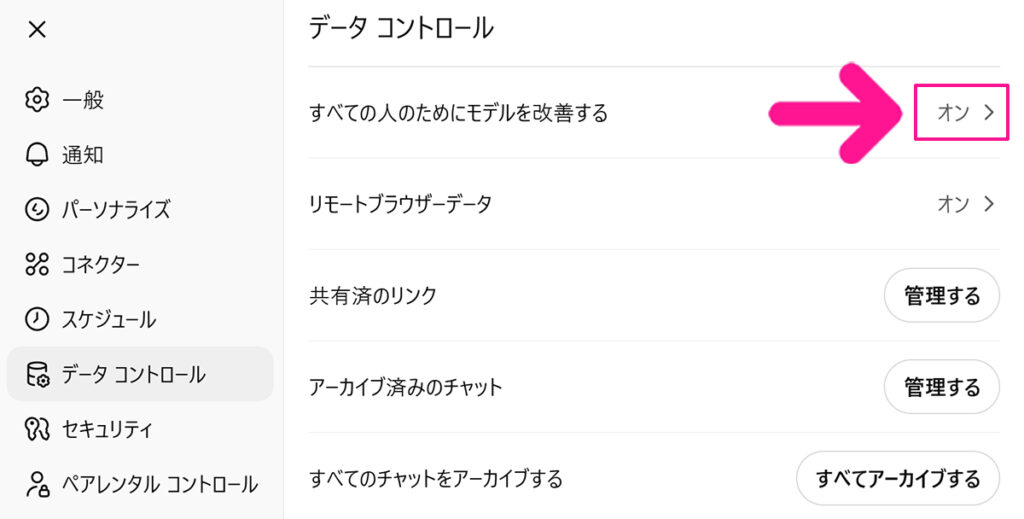The height and width of the screenshot is (519, 1024).
Task: Click the セキュリティ key icon
Action: point(37,430)
